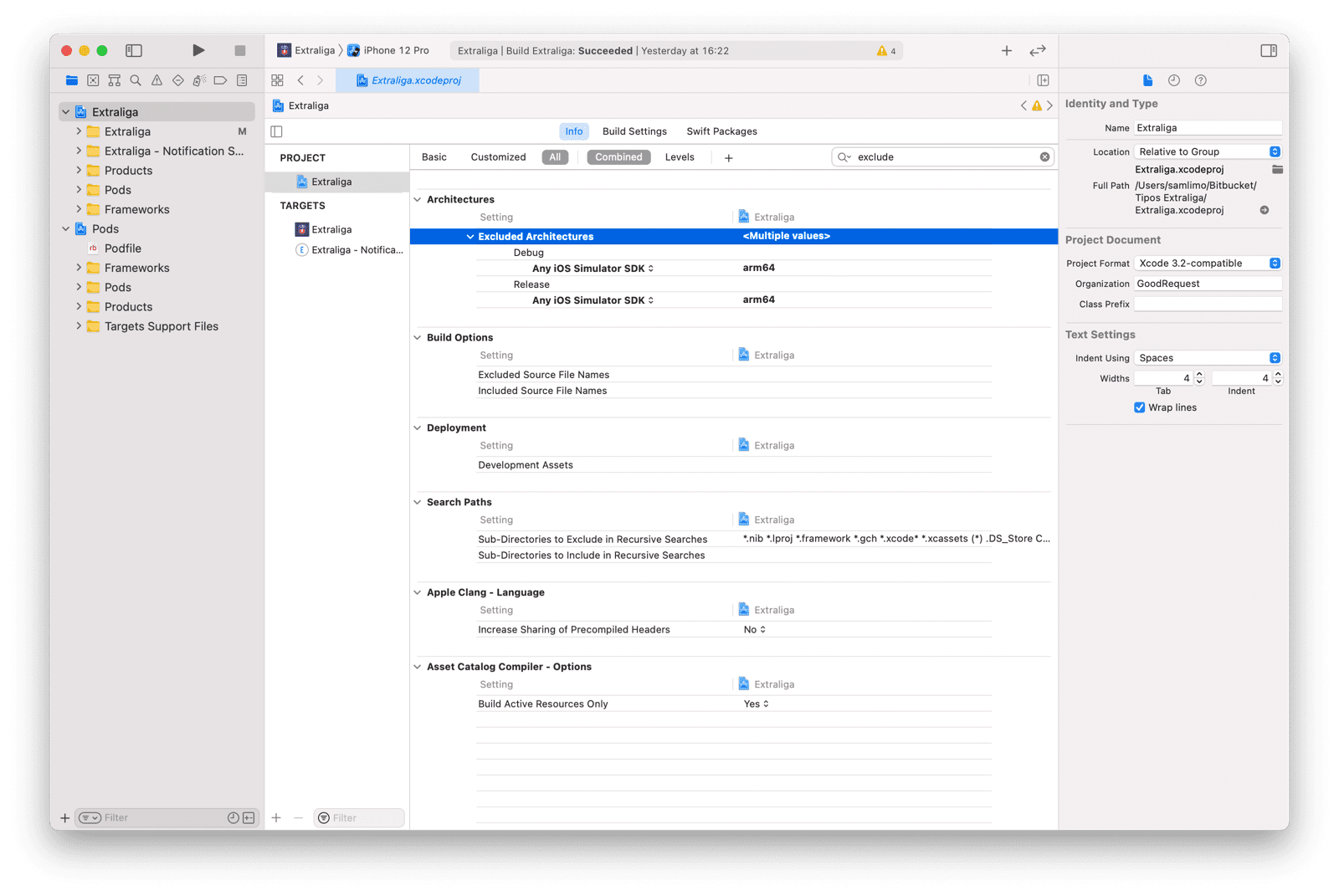Image resolution: width=1339 pixels, height=896 pixels.
Task: Open the Breakpoint navigator
Action: point(220,80)
